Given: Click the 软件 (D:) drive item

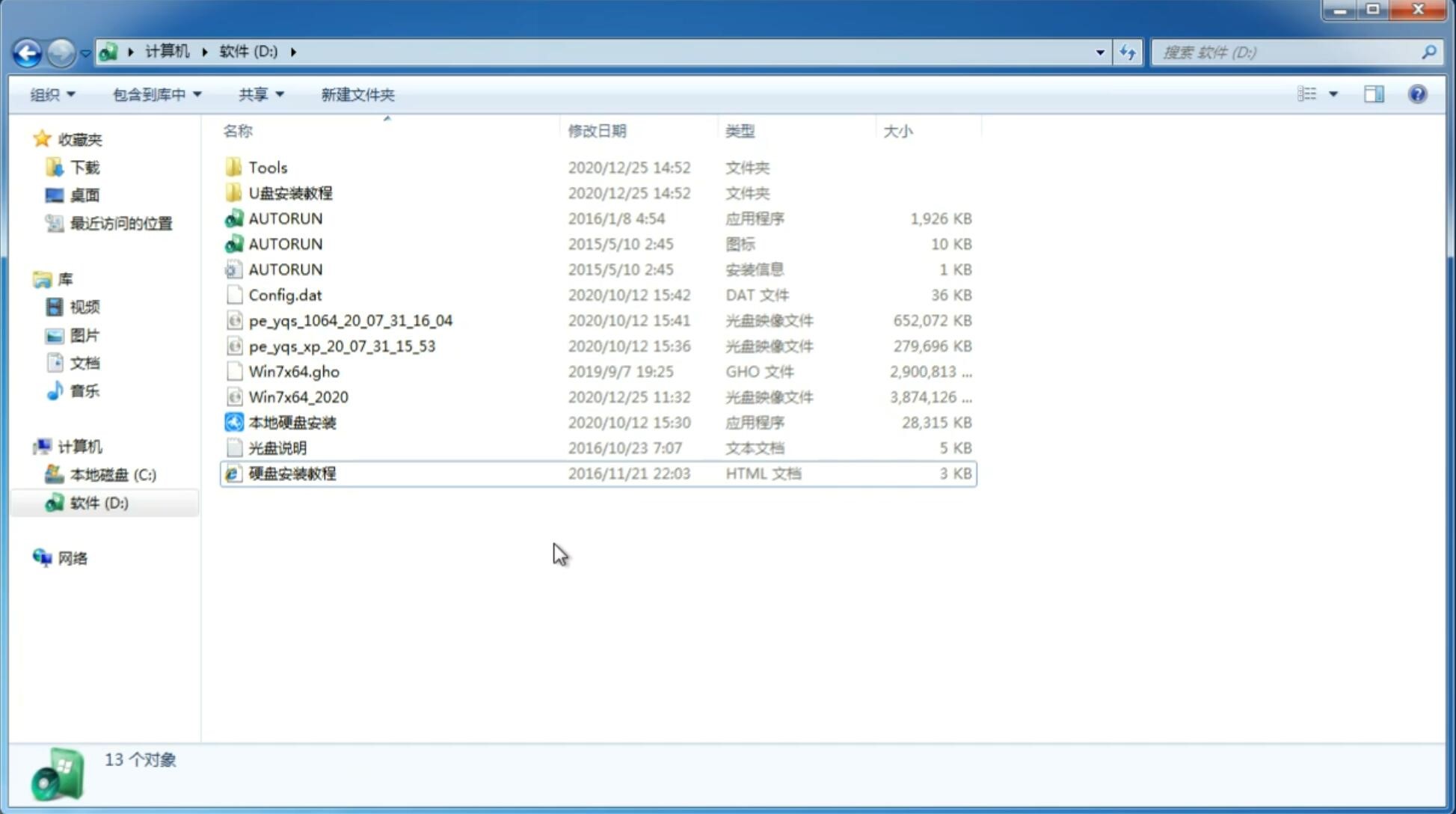Looking at the screenshot, I should [98, 502].
